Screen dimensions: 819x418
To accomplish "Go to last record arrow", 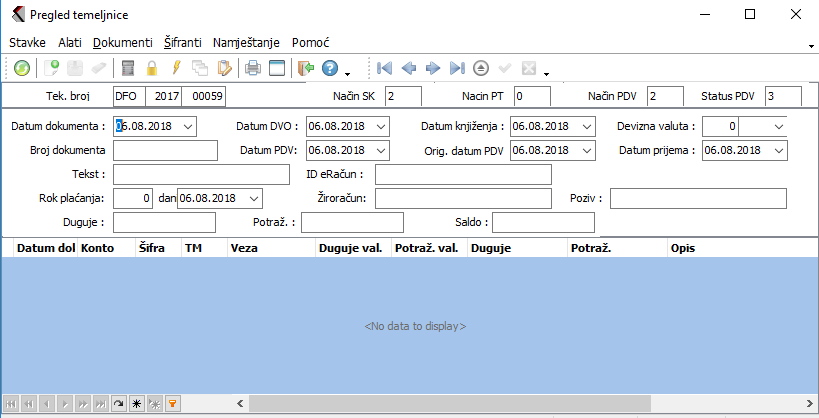I will [x=457, y=69].
